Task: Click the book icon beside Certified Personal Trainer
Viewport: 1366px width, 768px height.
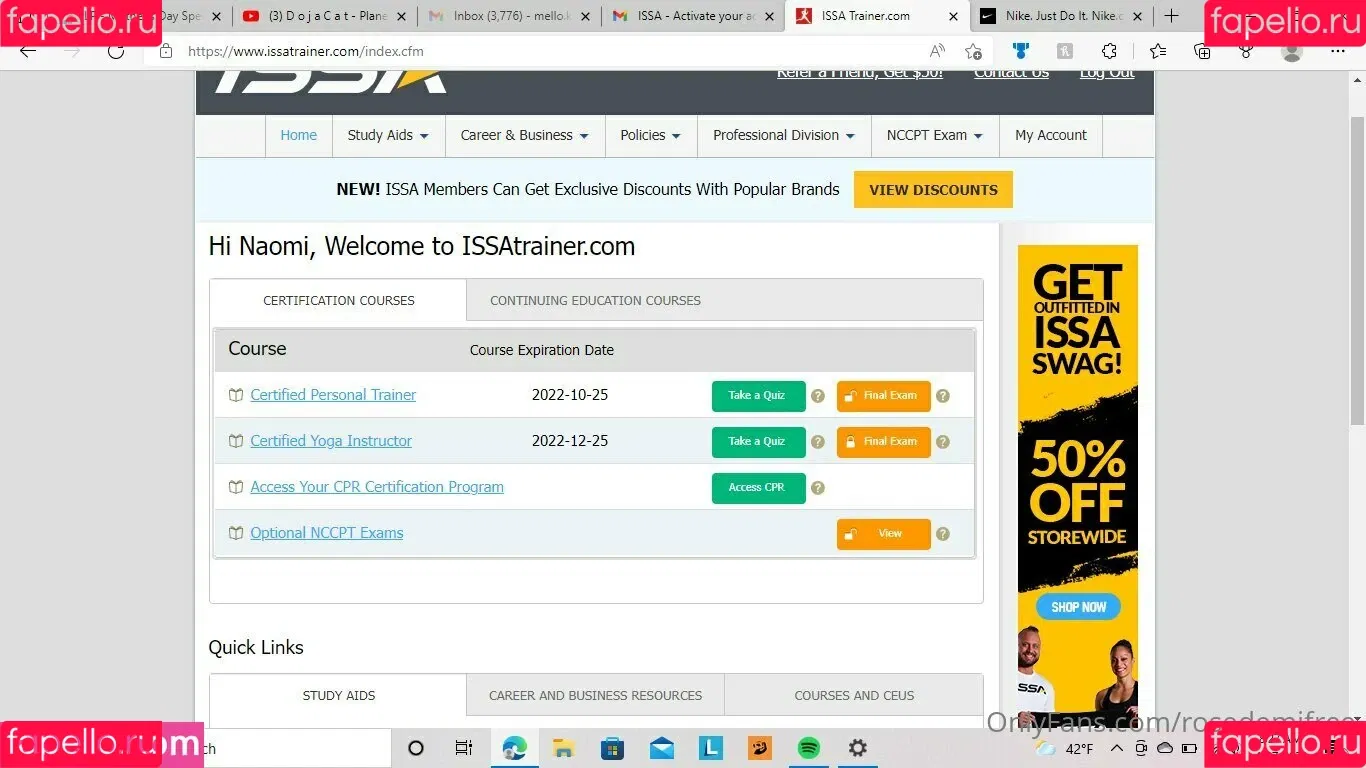Action: click(236, 395)
